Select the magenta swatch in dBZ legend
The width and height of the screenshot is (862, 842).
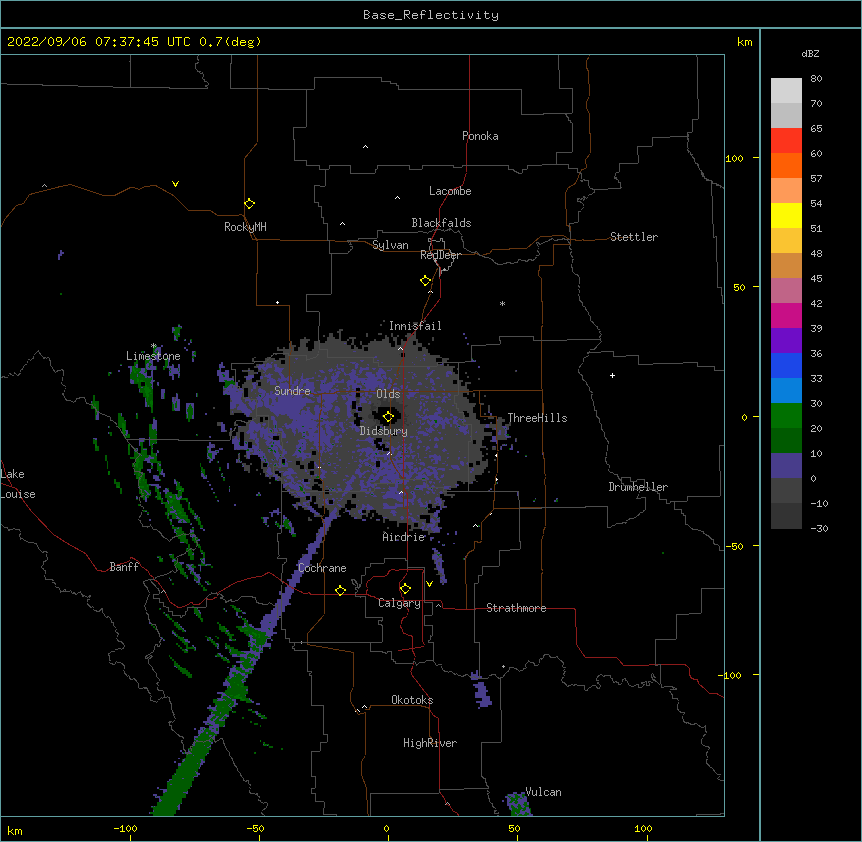[786, 315]
